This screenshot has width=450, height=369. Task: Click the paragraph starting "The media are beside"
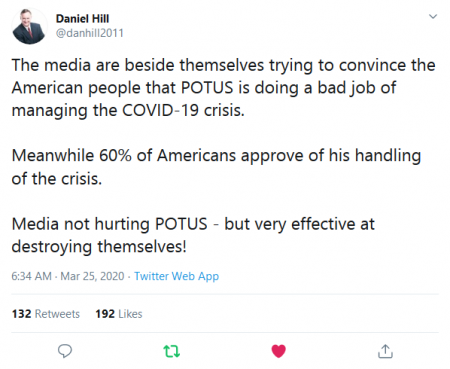224,88
